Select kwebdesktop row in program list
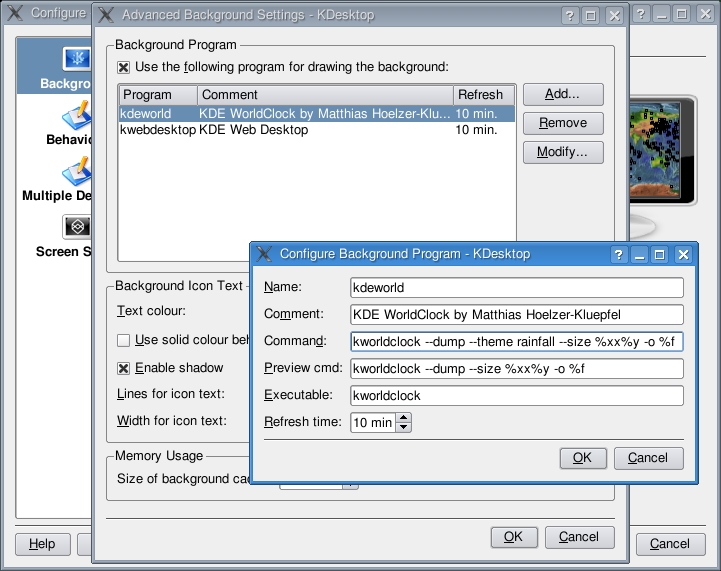The width and height of the screenshot is (721, 571). (x=317, y=130)
